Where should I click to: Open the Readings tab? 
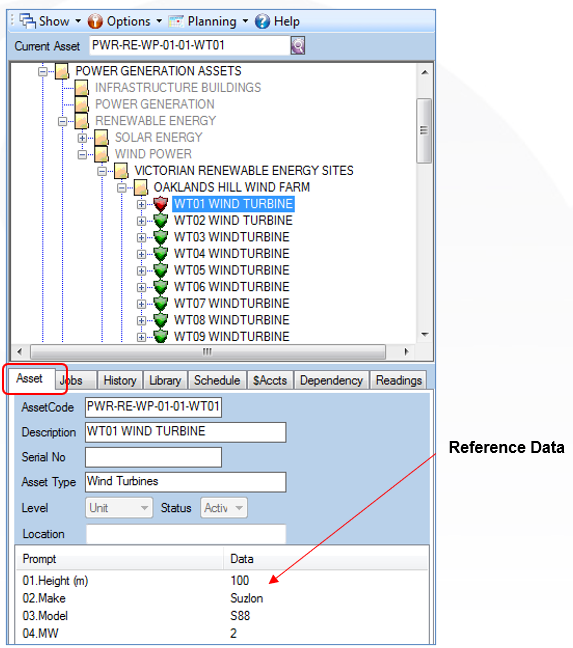(x=399, y=380)
